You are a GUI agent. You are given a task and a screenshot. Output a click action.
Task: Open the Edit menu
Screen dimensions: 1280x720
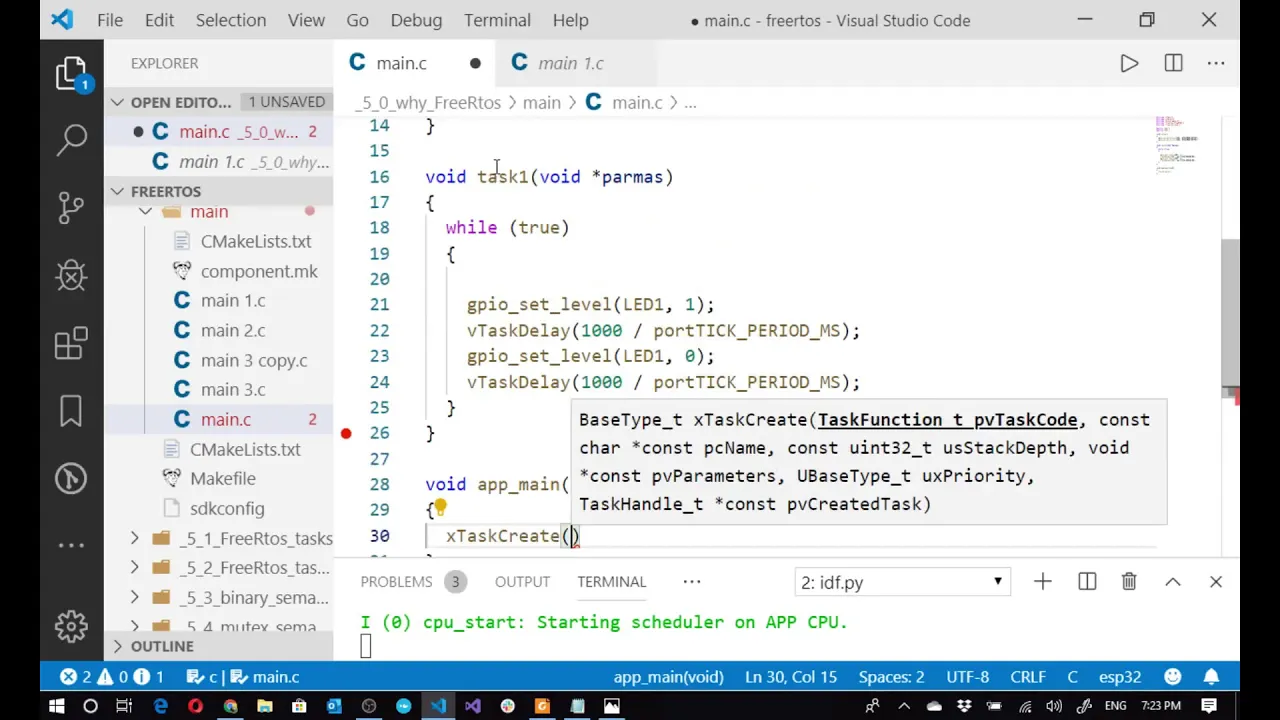click(x=159, y=20)
